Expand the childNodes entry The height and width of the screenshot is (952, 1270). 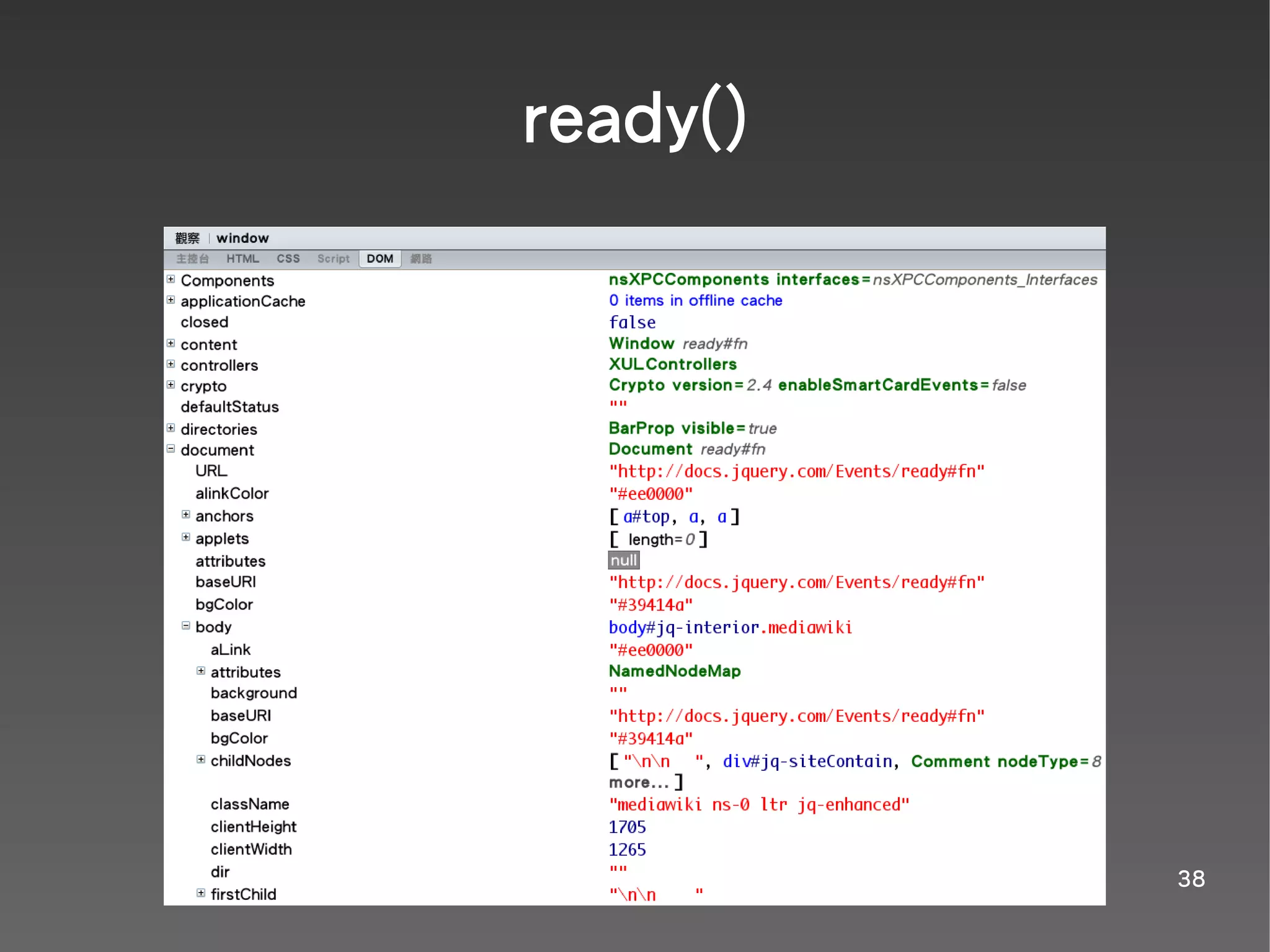[x=200, y=760]
